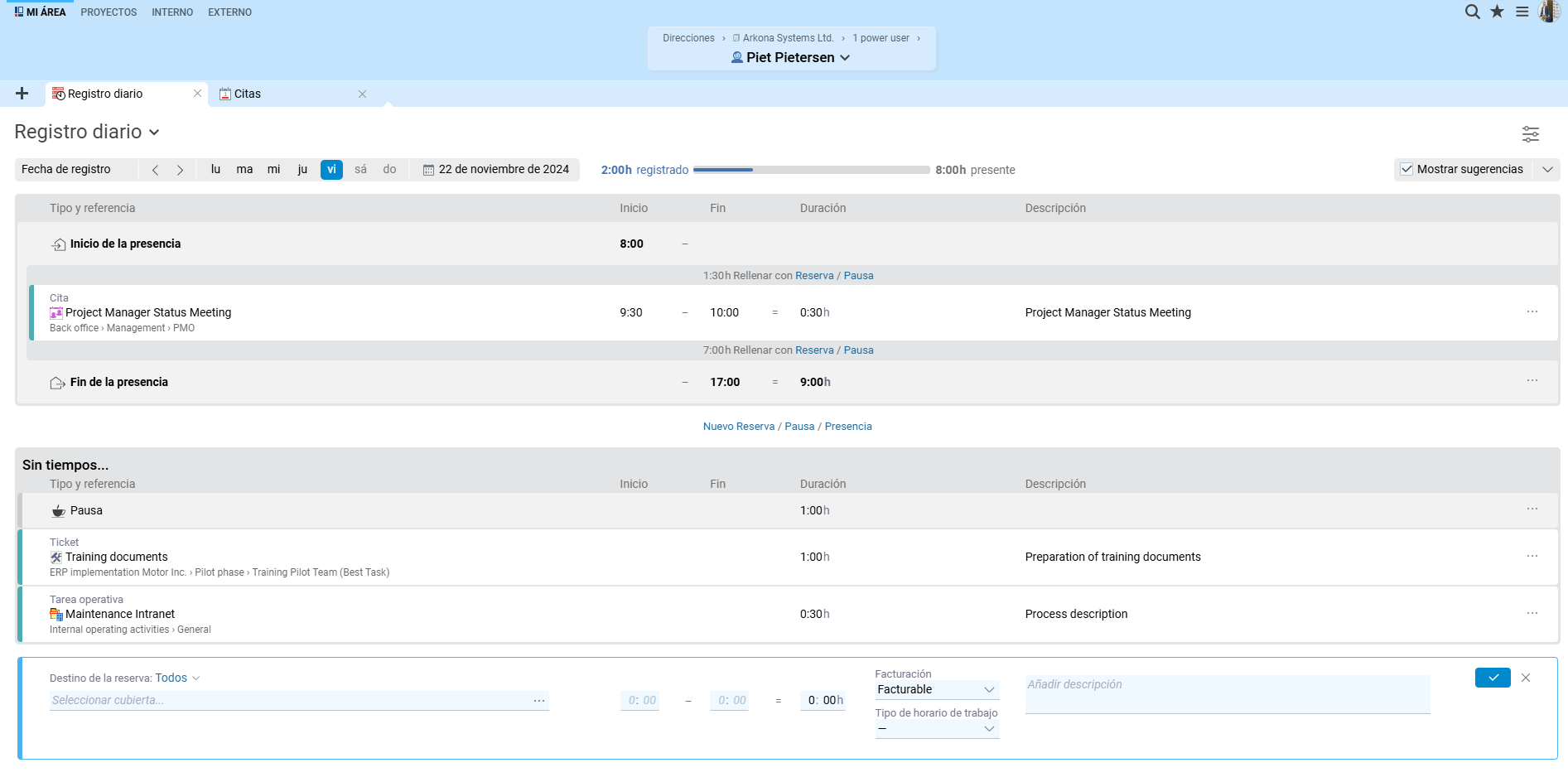This screenshot has width=1568, height=782.
Task: Click 1 power user breadcrumb
Action: click(880, 38)
